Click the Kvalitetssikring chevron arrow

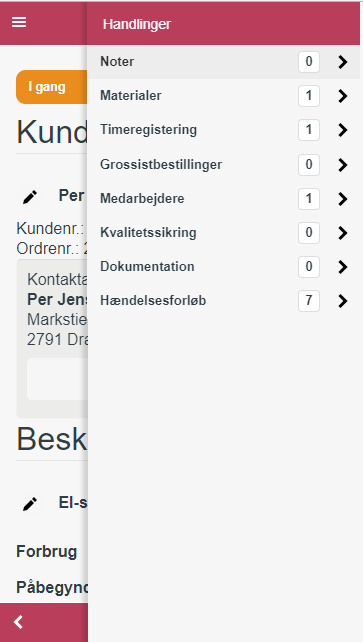(x=343, y=233)
